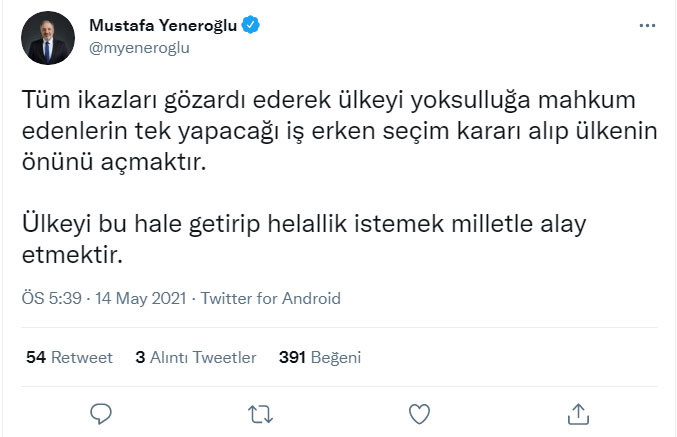Open Mustafa Yeneroğlu's profile photo
Viewport: 677px width, 437px height.
point(47,39)
